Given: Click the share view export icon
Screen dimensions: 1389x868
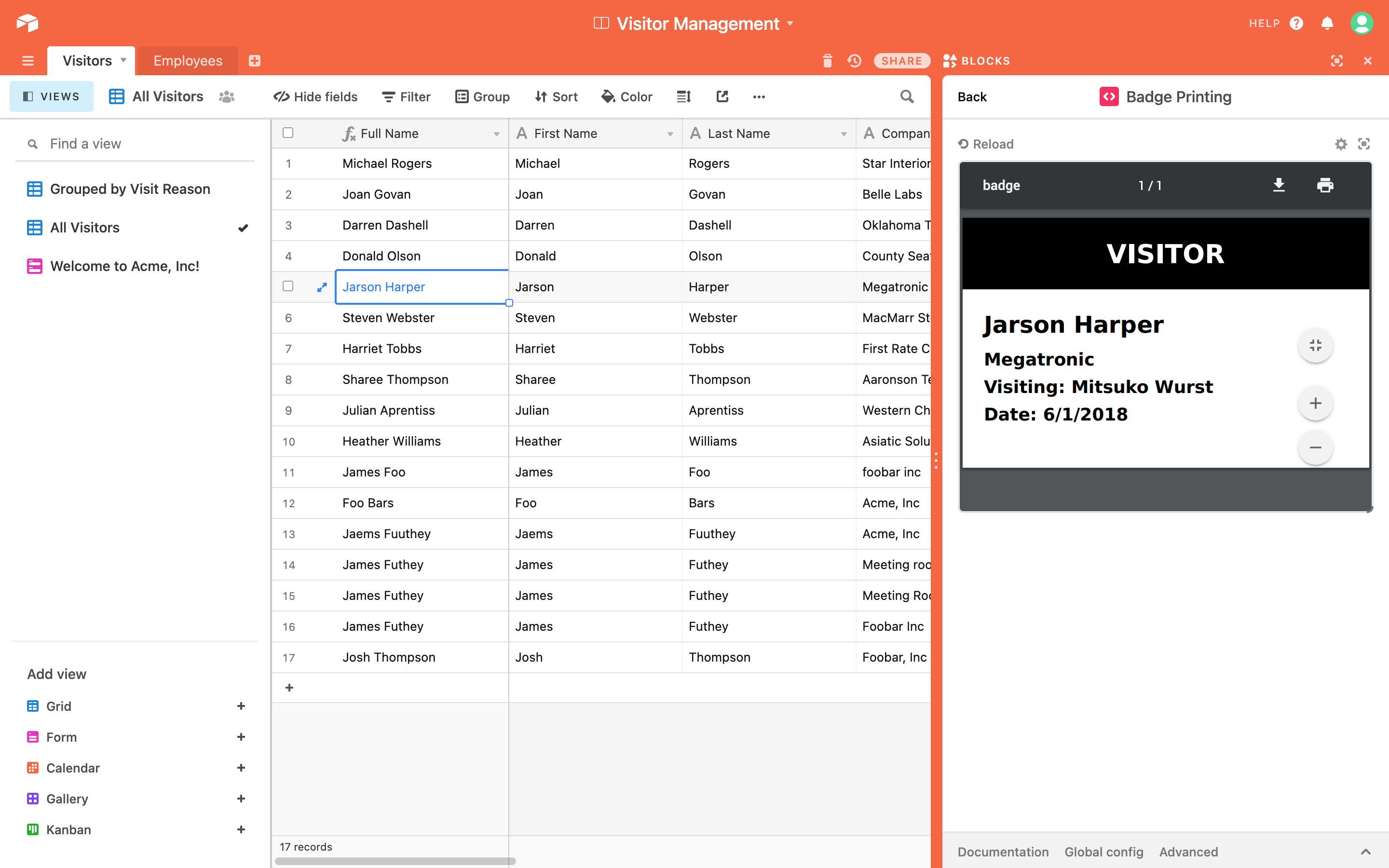Looking at the screenshot, I should [x=722, y=96].
